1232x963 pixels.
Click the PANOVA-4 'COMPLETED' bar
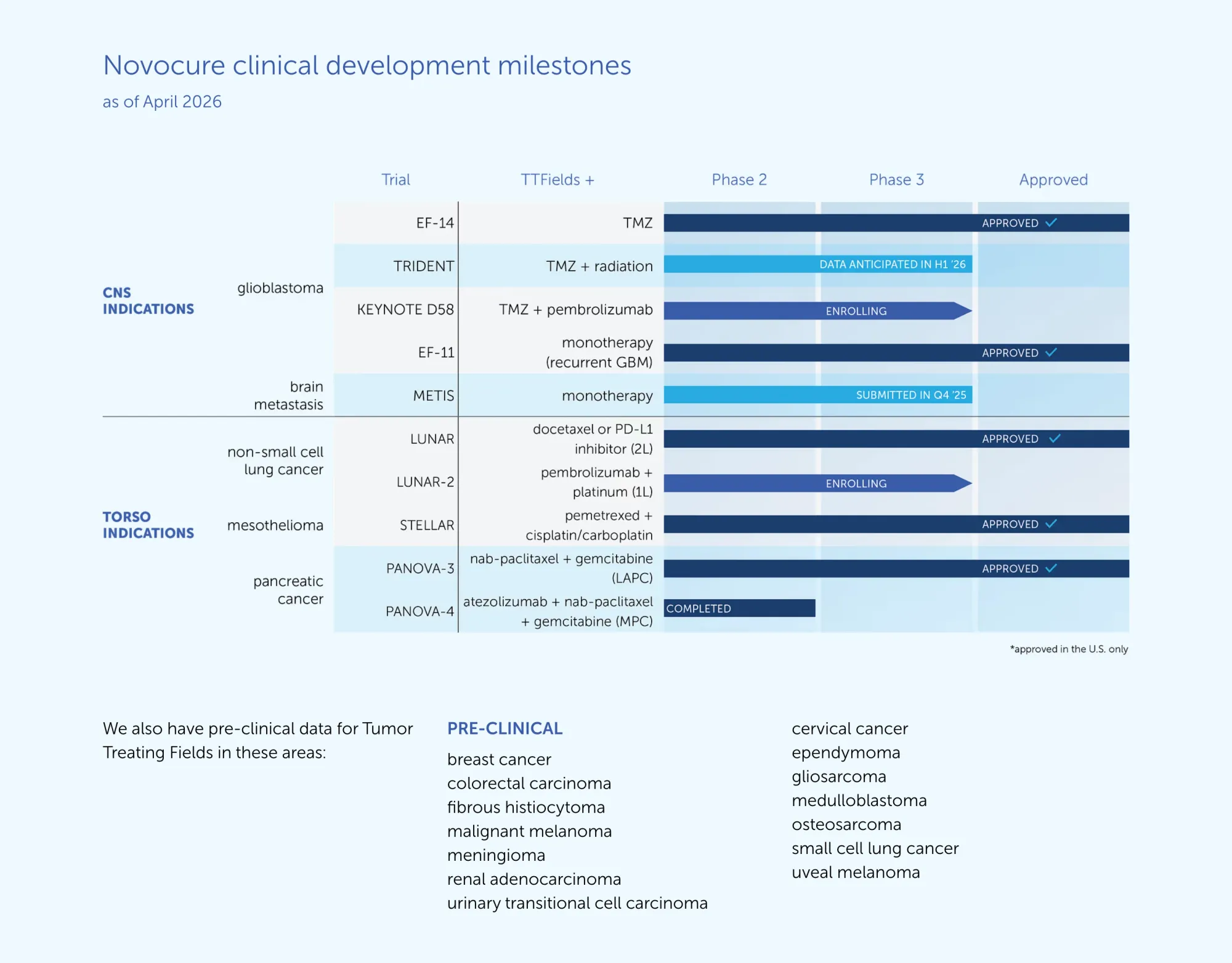pos(739,608)
